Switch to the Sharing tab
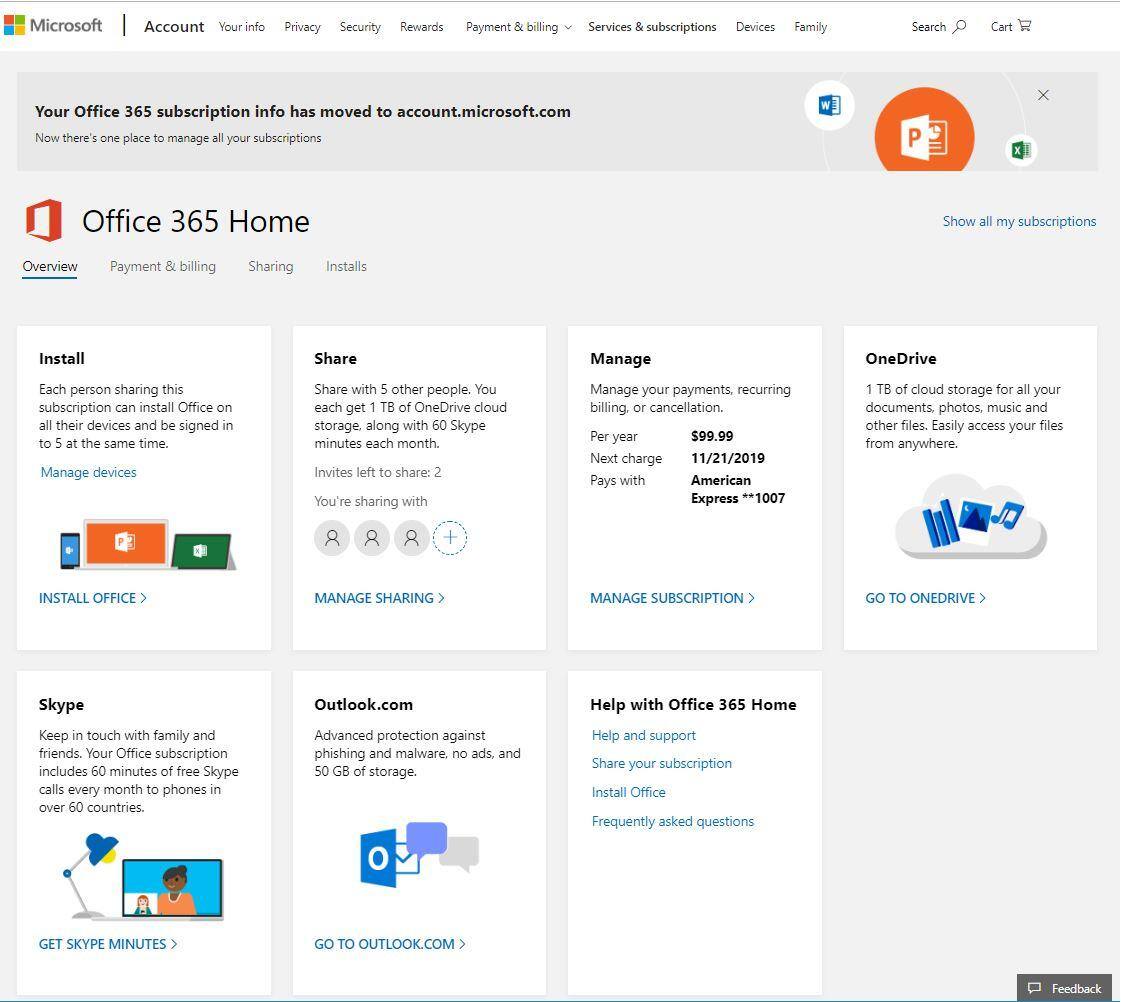The height and width of the screenshot is (1002, 1121). [270, 266]
